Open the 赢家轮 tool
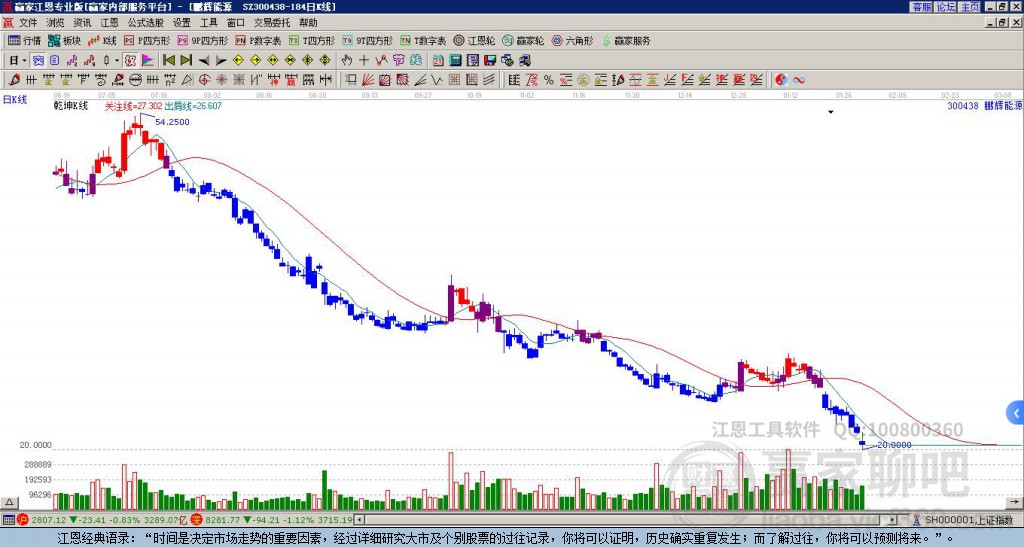 coord(523,40)
